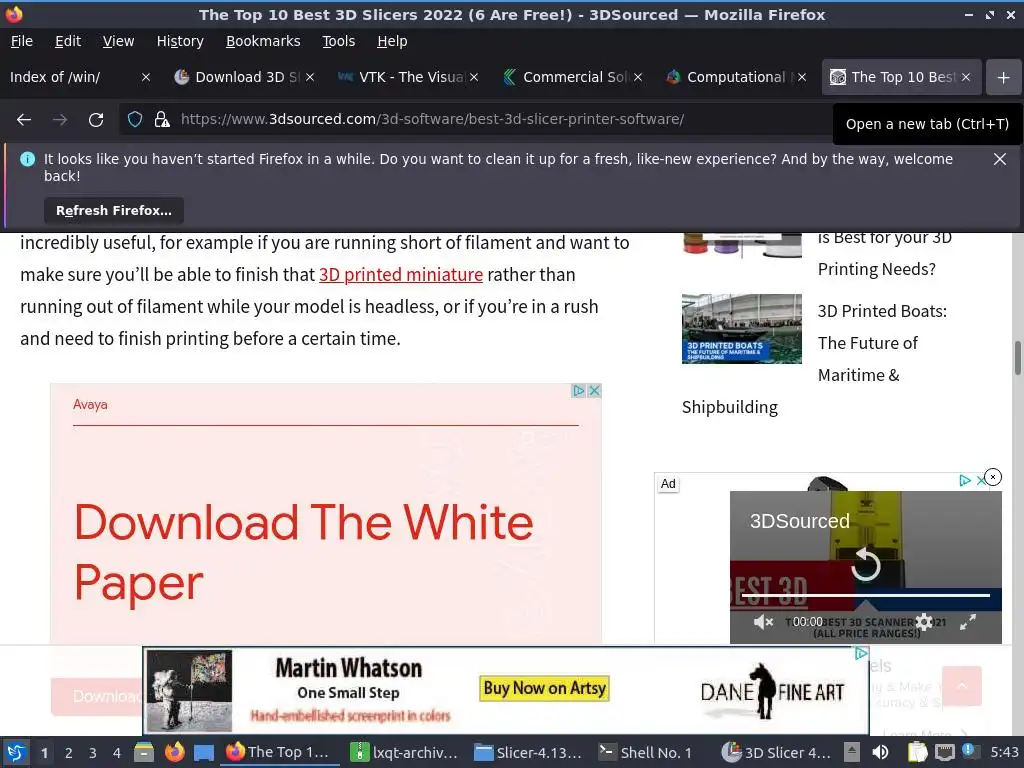Screen dimensions: 1024x768
Task: Unmute the 3DSourced video player
Action: [x=763, y=622]
